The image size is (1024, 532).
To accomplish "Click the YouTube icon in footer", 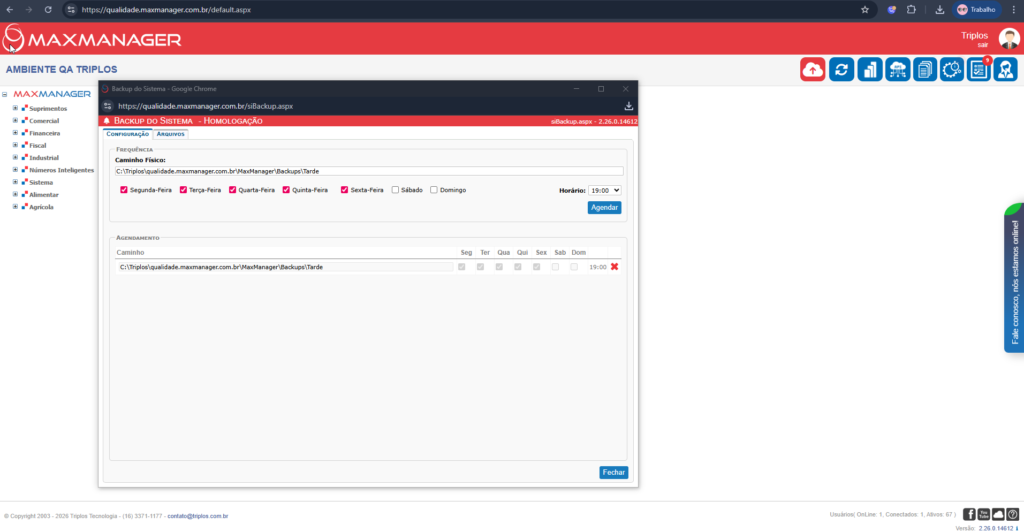I will pyautogui.click(x=984, y=514).
